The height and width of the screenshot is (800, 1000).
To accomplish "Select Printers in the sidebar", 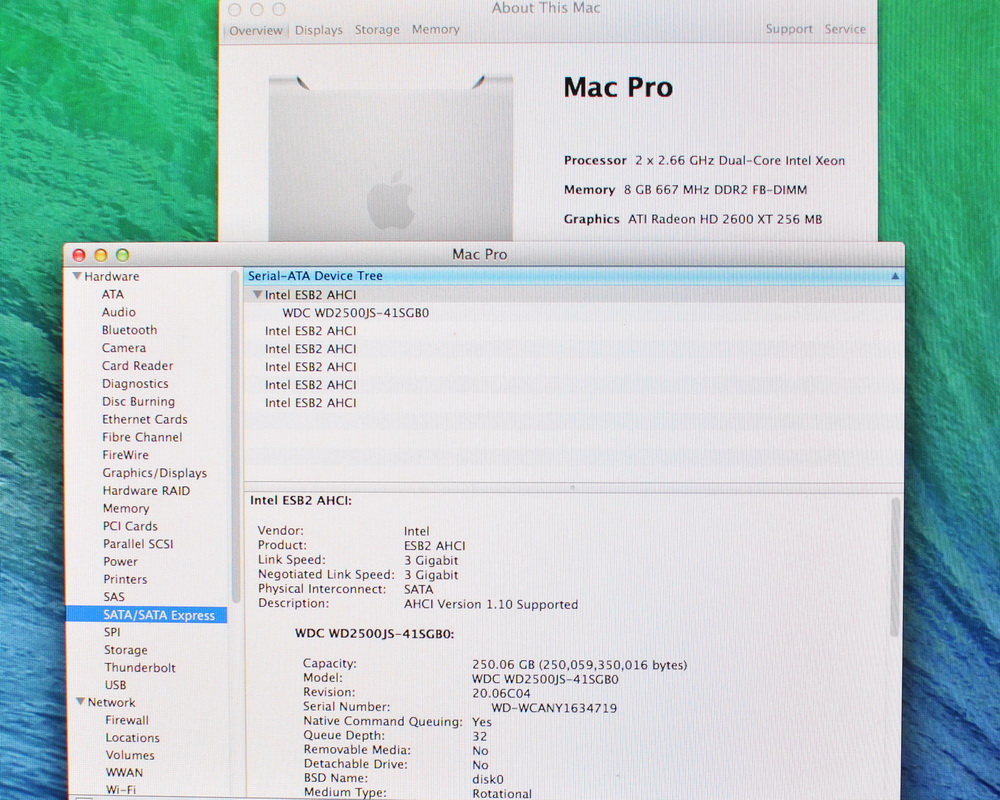I will [x=126, y=579].
